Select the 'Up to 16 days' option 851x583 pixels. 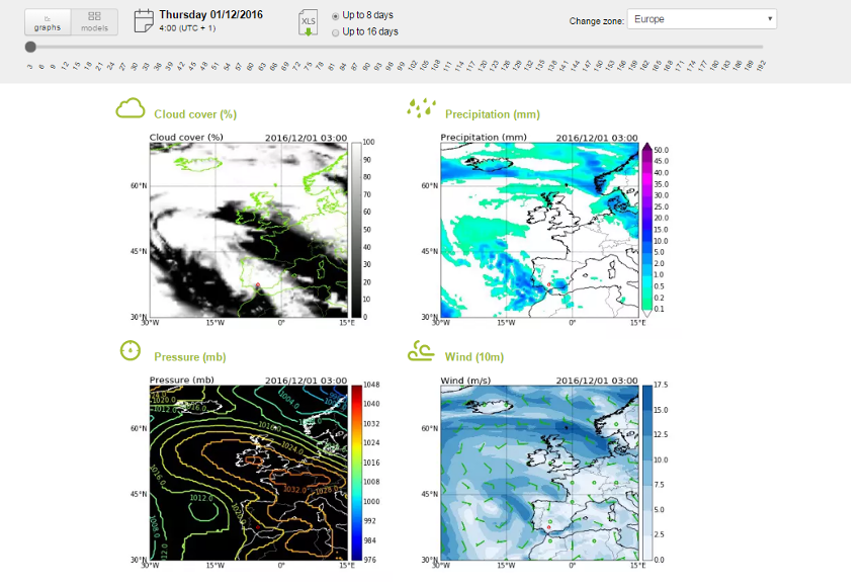[335, 32]
